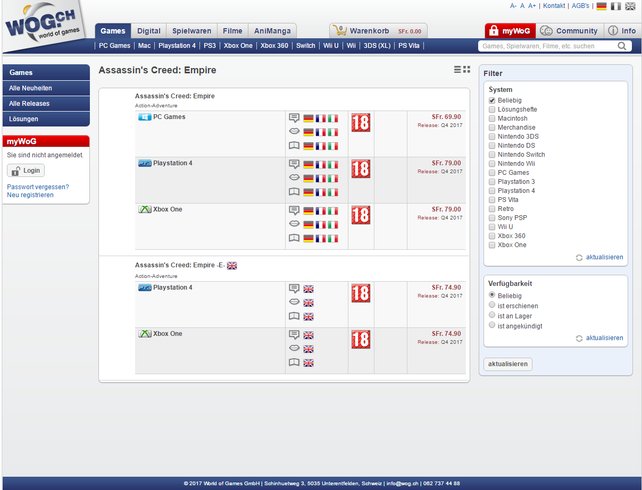Focus the games search input field
The height and width of the screenshot is (490, 642).
(549, 46)
